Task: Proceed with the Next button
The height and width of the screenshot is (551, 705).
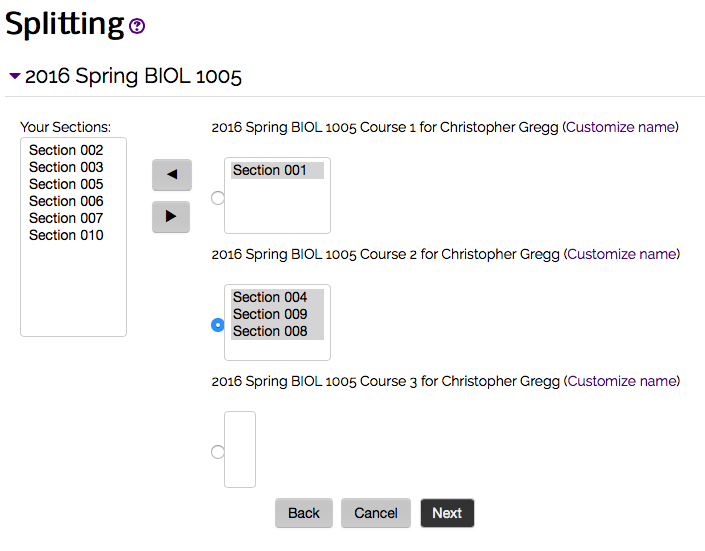Action: click(x=447, y=513)
